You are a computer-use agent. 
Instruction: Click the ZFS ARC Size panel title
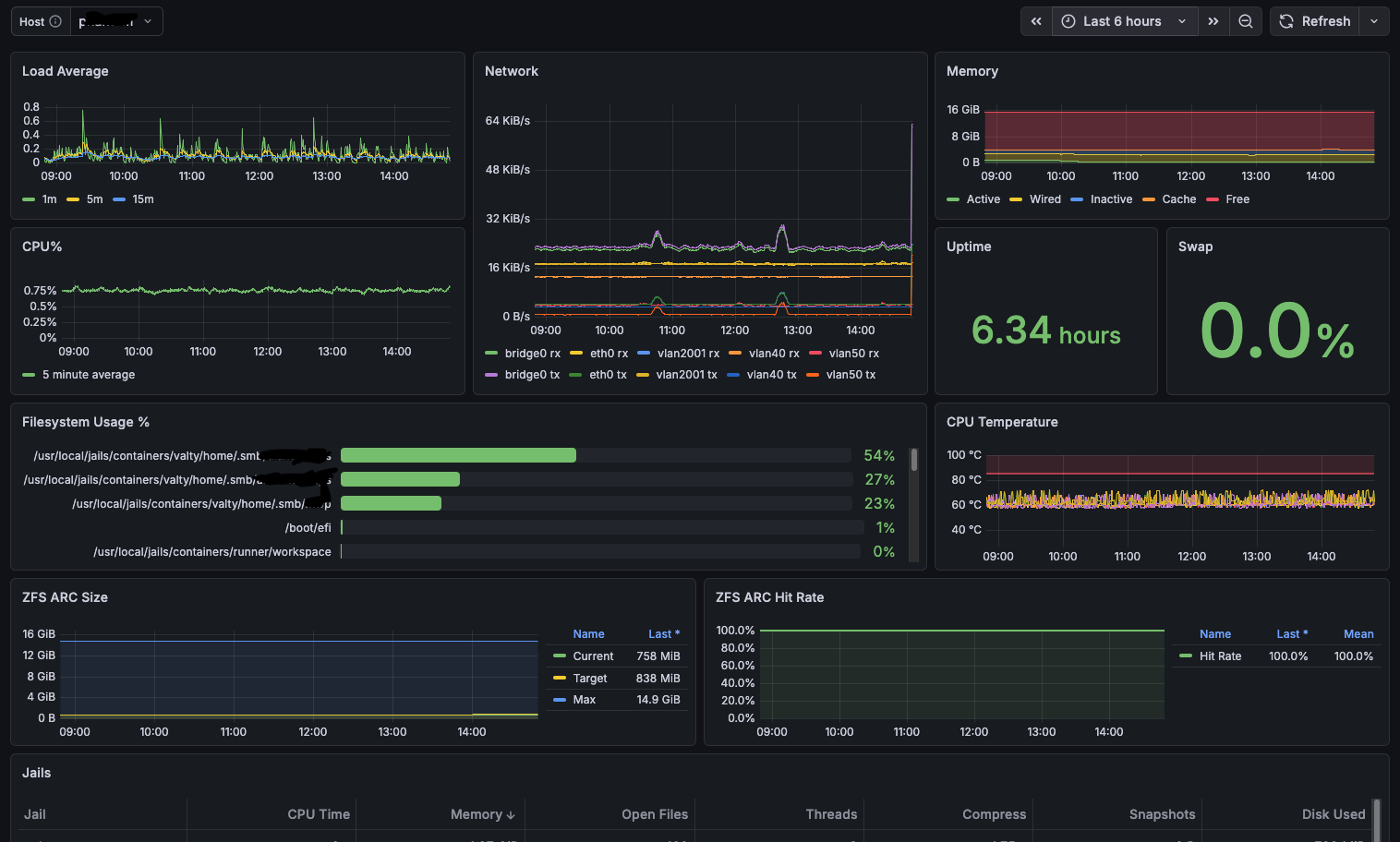click(x=65, y=597)
